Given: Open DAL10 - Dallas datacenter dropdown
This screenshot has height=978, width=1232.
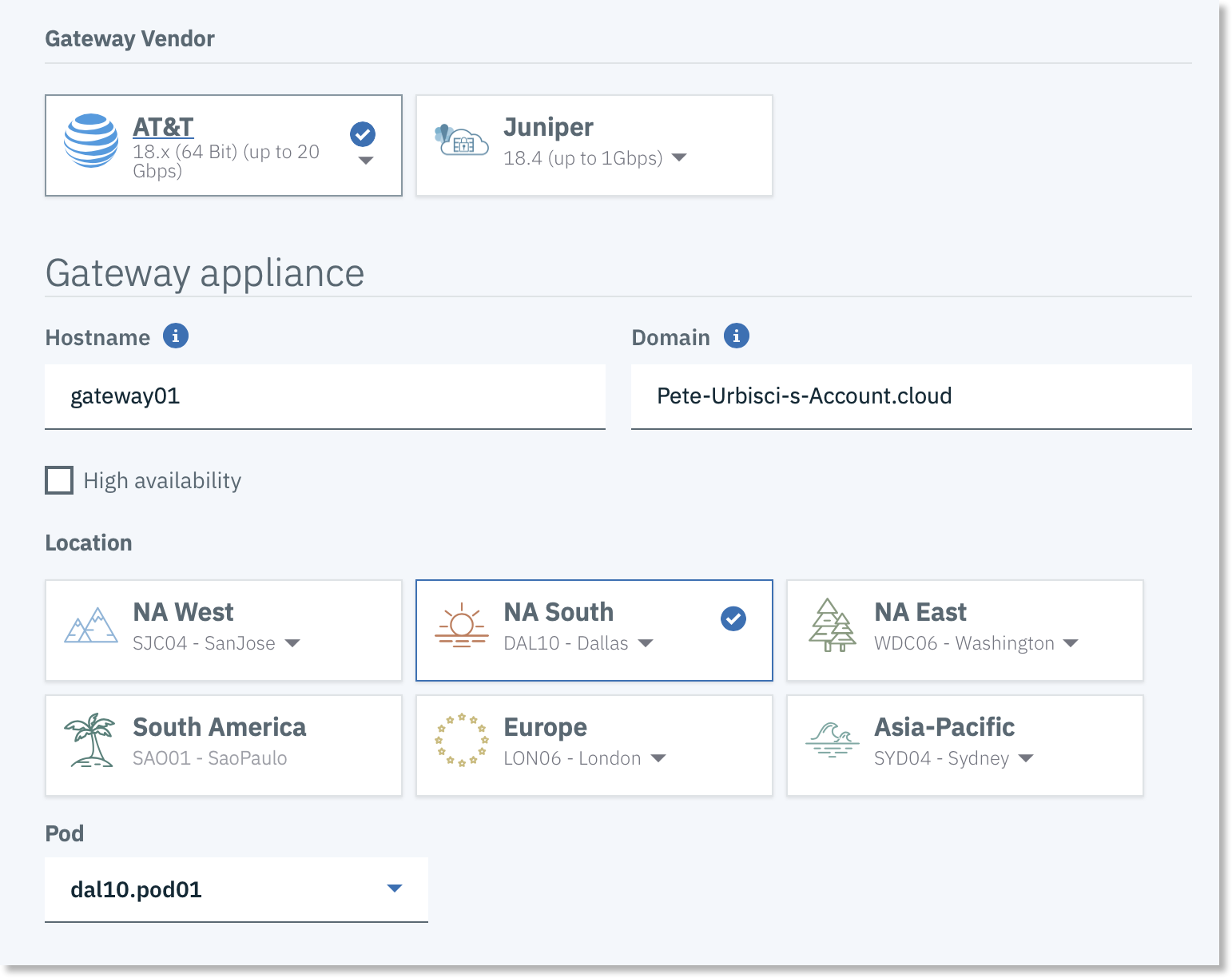Looking at the screenshot, I should coord(646,643).
